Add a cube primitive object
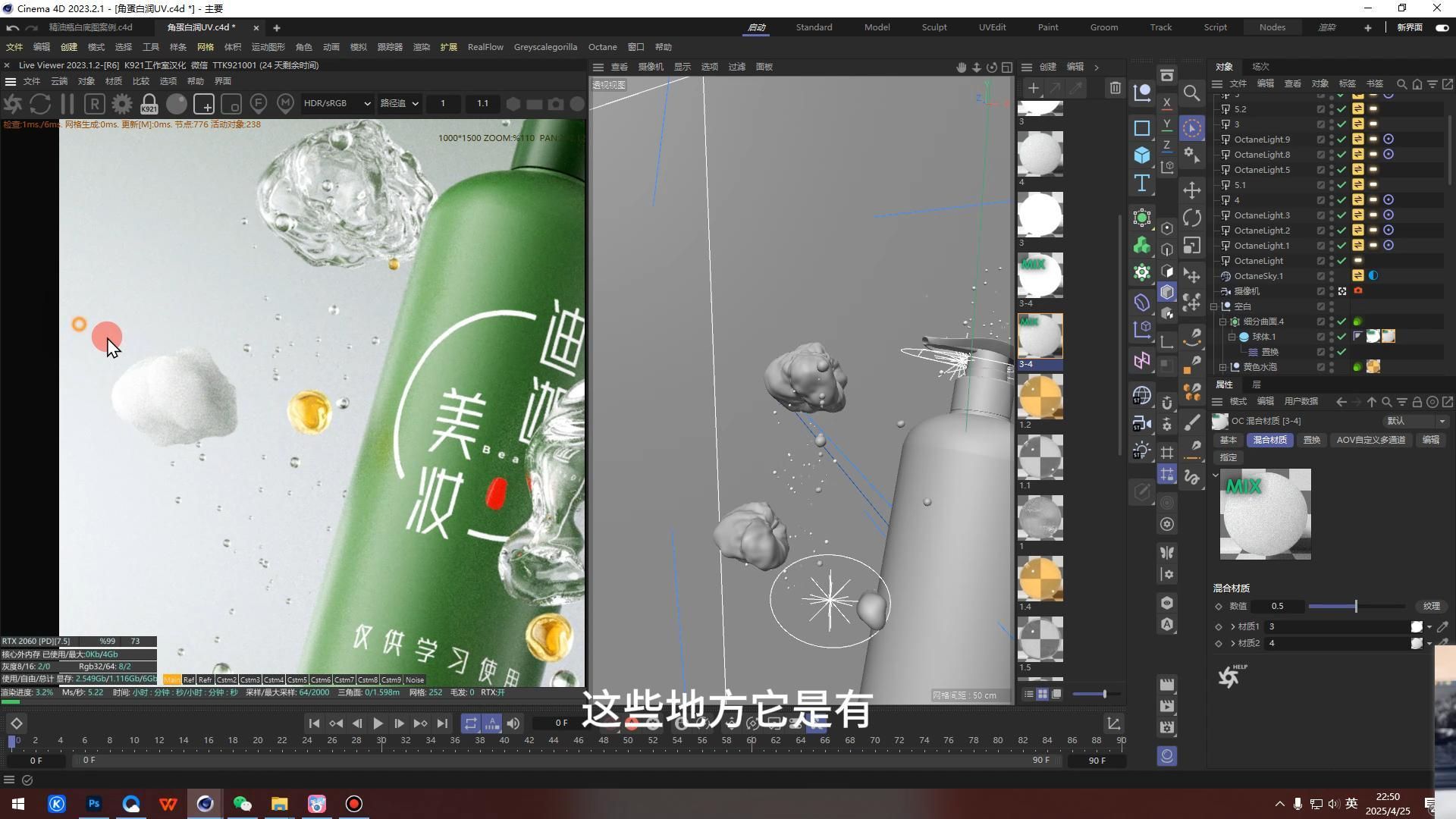Screen dimensions: 1456x819 [x=1142, y=155]
